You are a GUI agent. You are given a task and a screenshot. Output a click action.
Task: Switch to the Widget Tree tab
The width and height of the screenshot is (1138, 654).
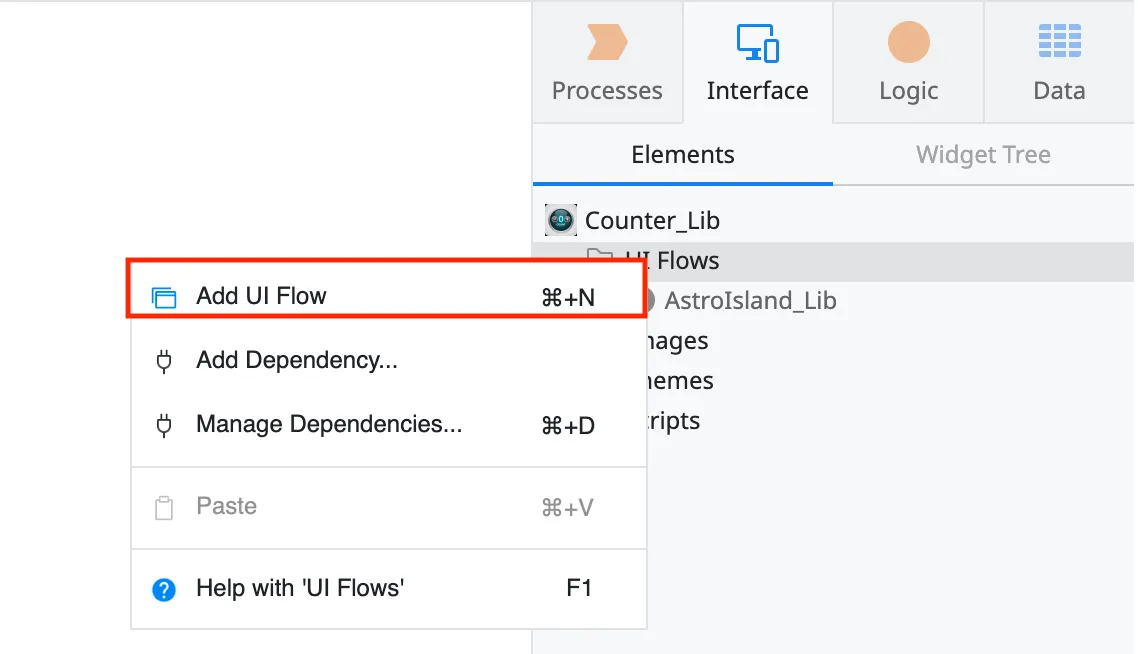pyautogui.click(x=982, y=155)
